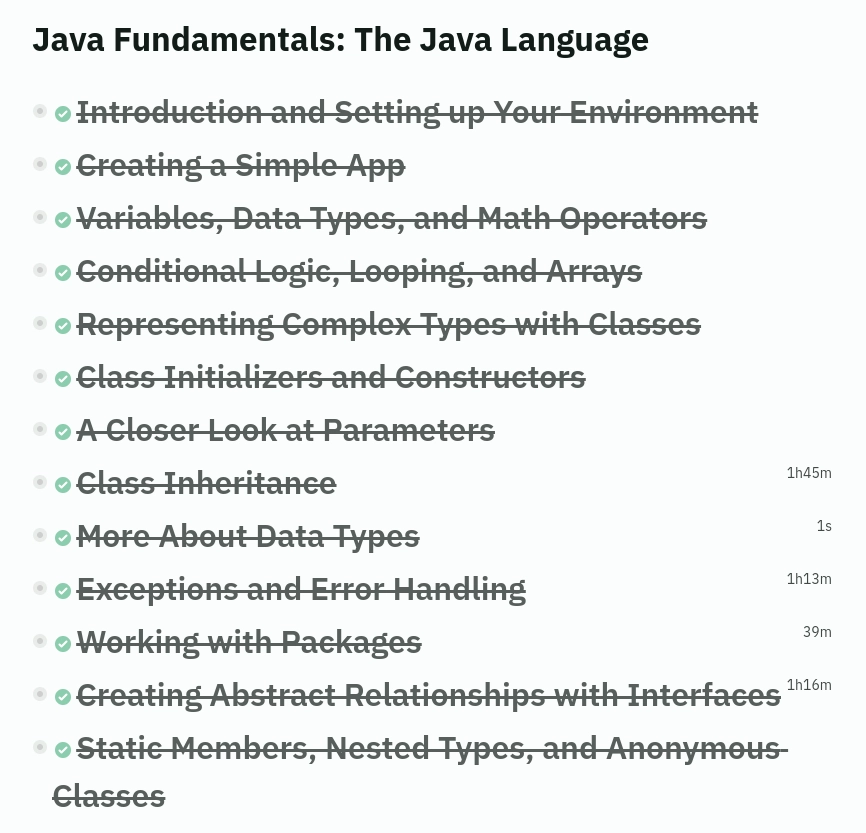Click the Exceptions and Error Handling item text
The width and height of the screenshot is (866, 833).
[301, 589]
